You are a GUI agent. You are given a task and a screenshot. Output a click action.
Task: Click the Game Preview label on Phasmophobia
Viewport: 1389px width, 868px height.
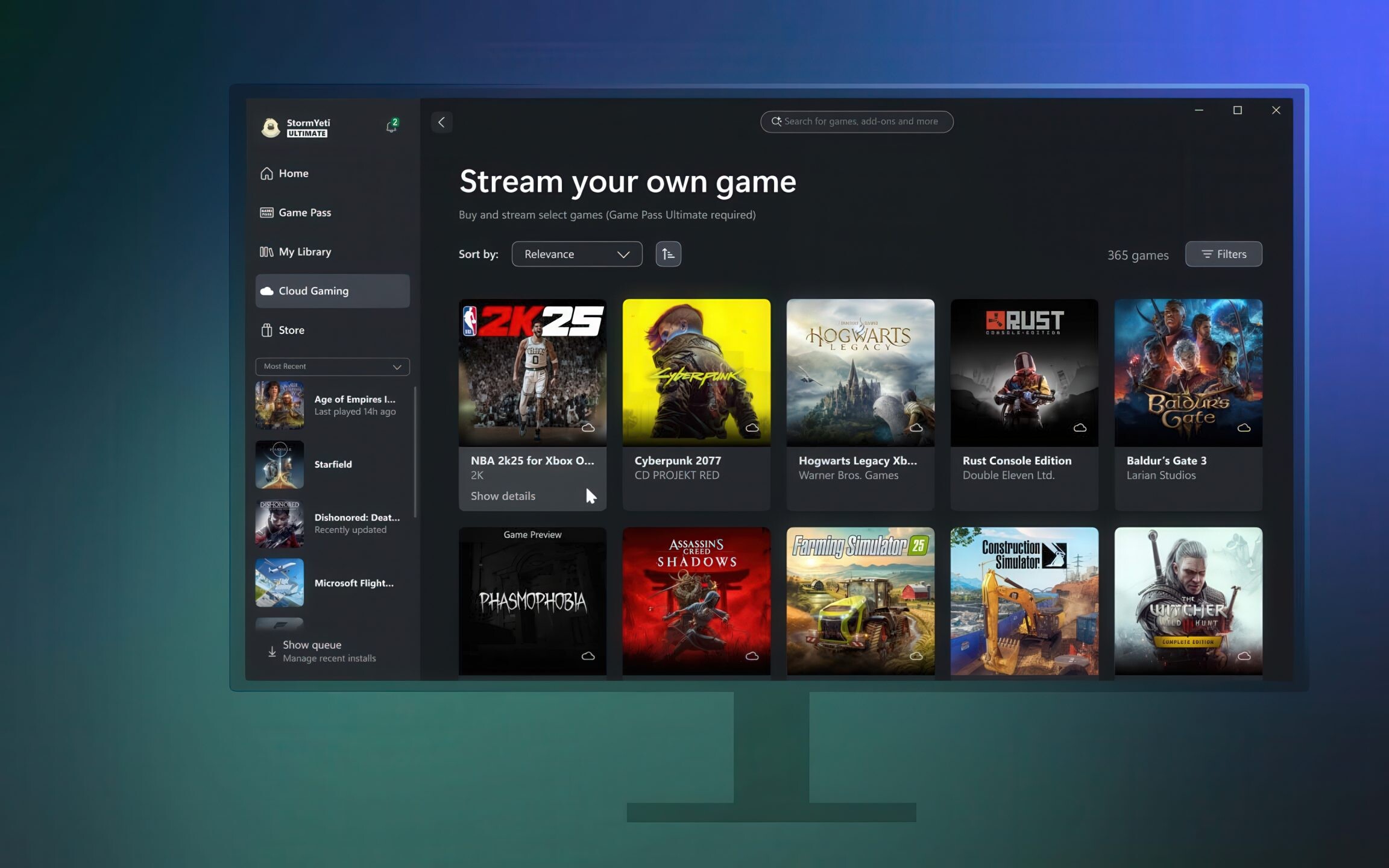tap(532, 535)
